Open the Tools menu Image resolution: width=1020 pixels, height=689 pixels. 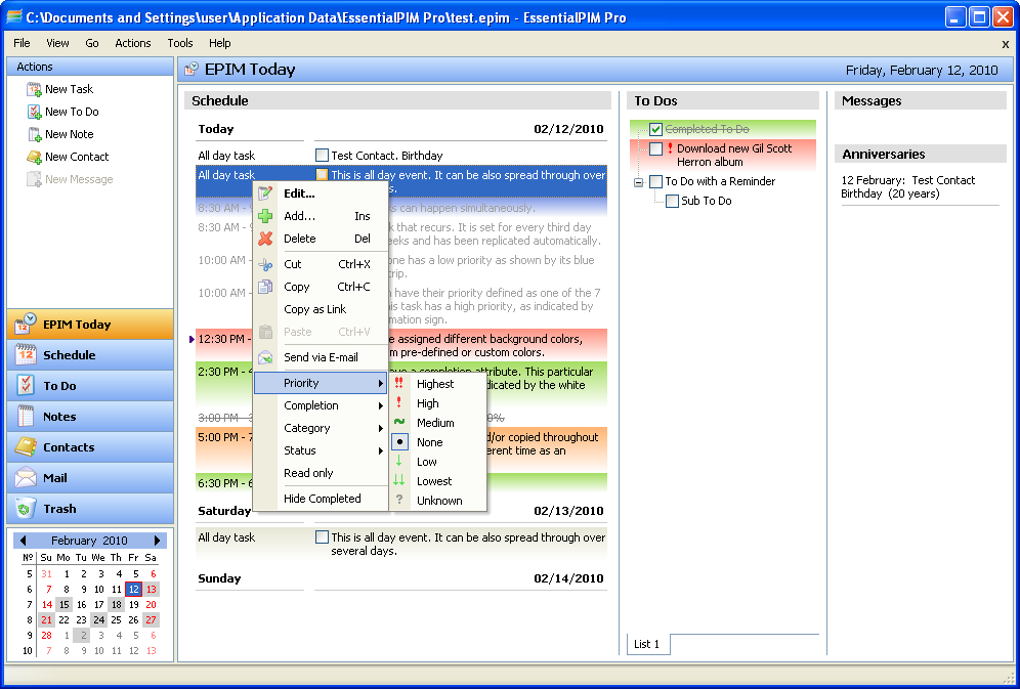tap(180, 43)
